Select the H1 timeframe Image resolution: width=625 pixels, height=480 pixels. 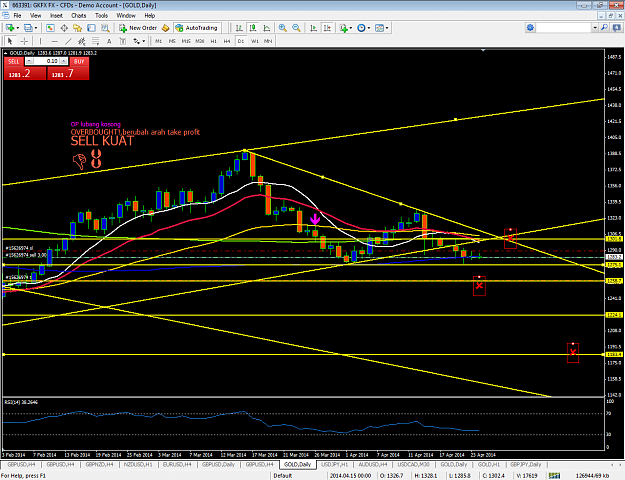(x=214, y=41)
